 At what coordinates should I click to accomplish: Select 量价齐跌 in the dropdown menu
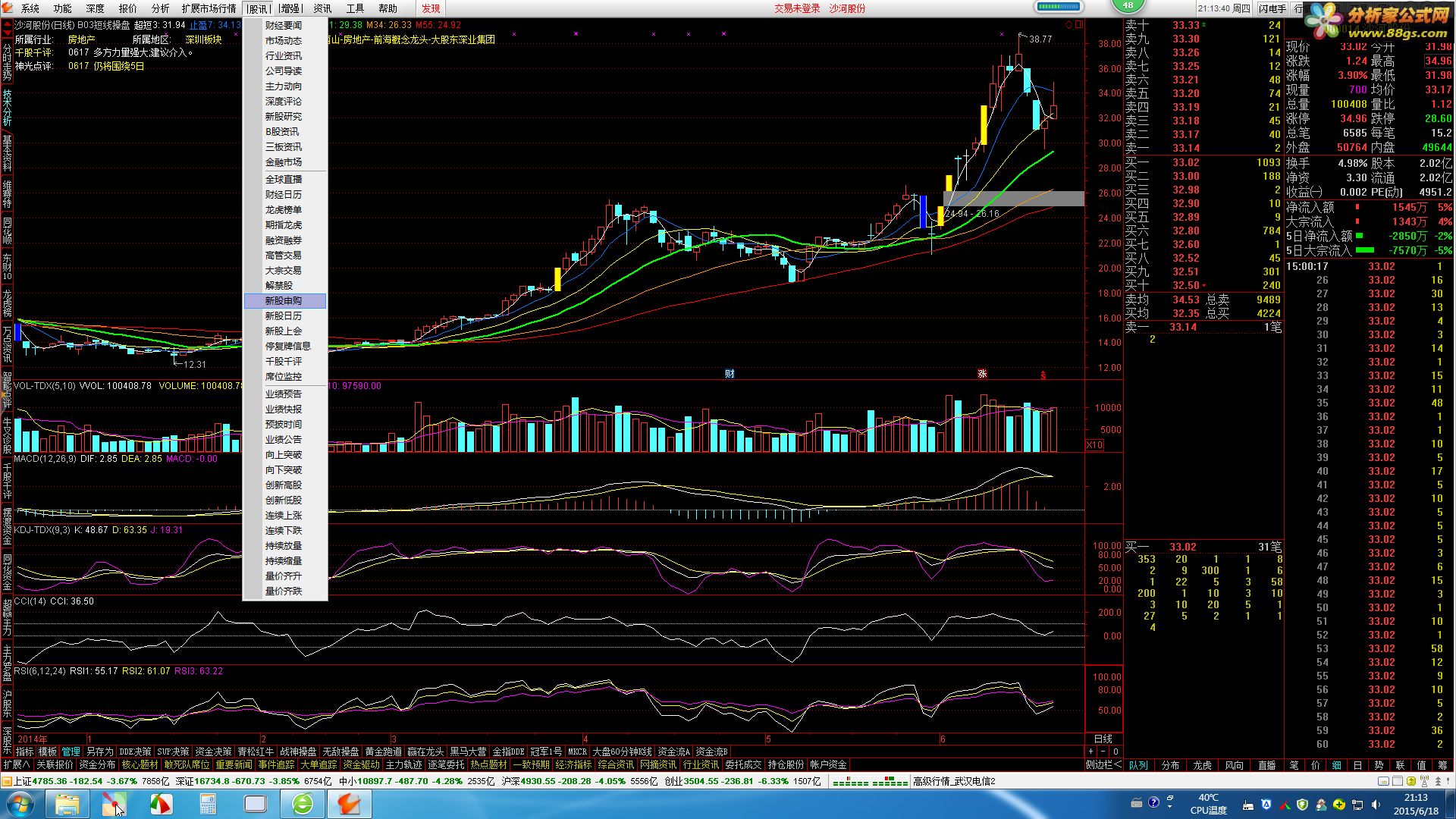pyautogui.click(x=285, y=591)
